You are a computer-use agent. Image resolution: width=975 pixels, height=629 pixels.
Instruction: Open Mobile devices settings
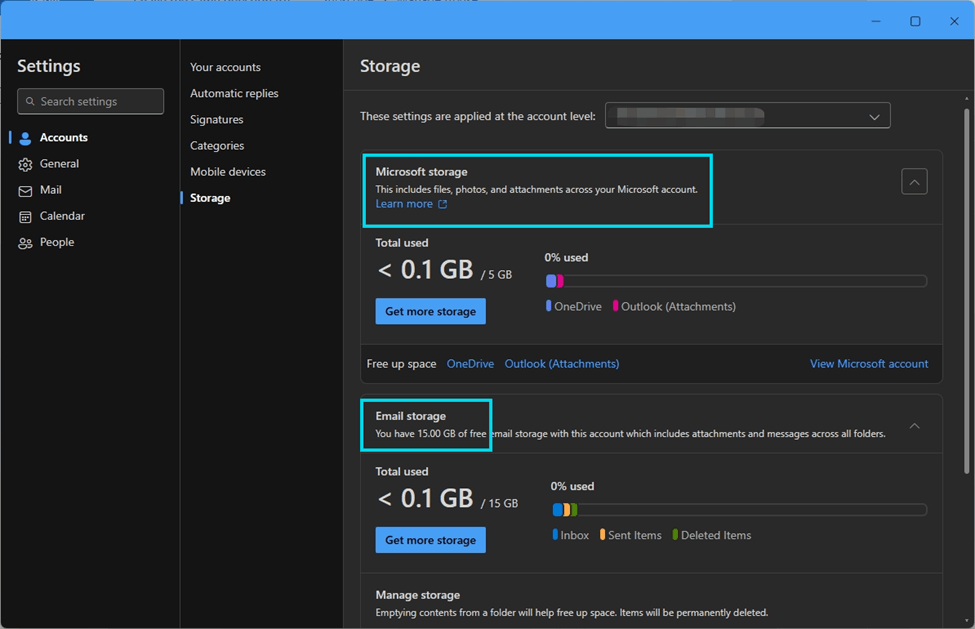coord(228,172)
